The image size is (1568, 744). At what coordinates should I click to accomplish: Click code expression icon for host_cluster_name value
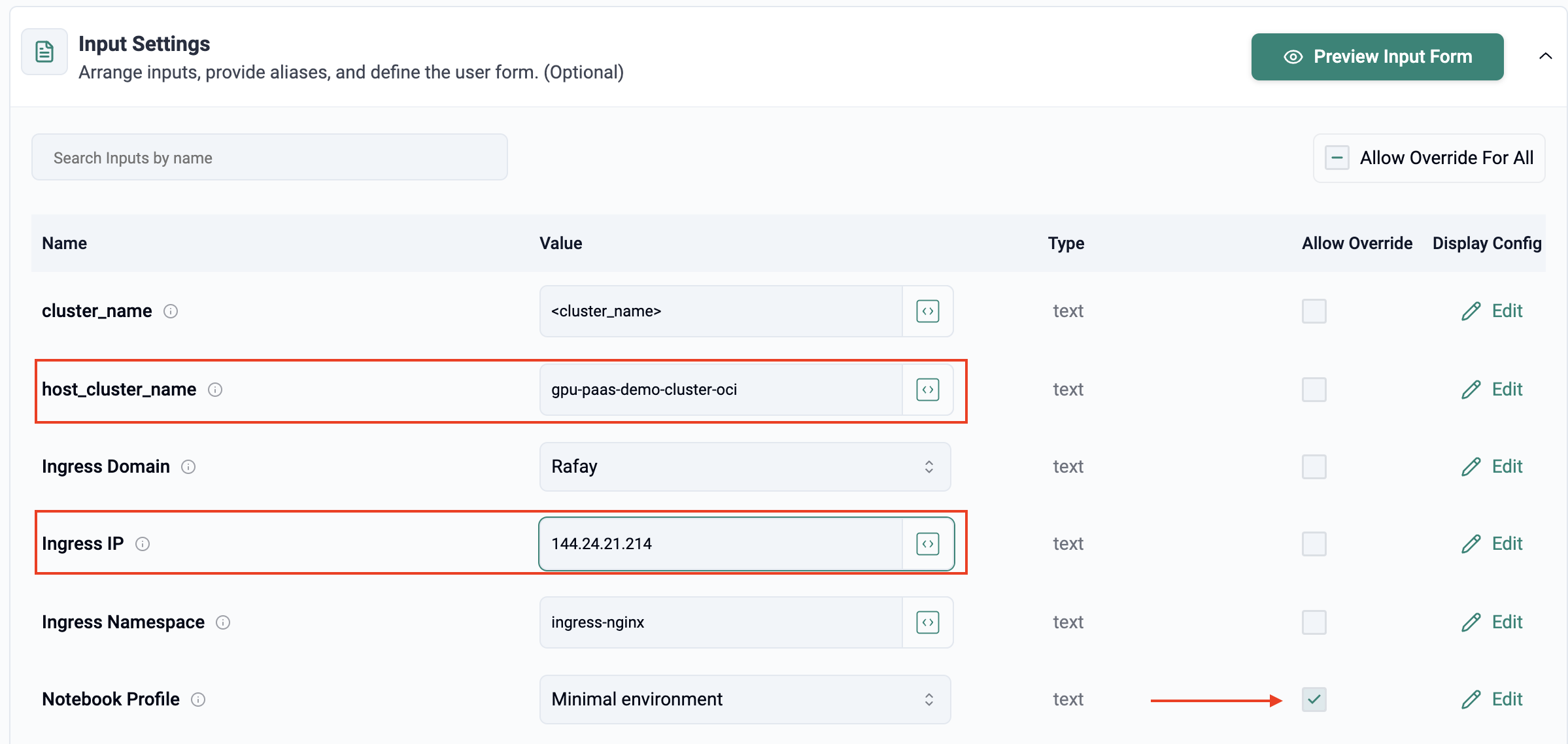(x=927, y=390)
